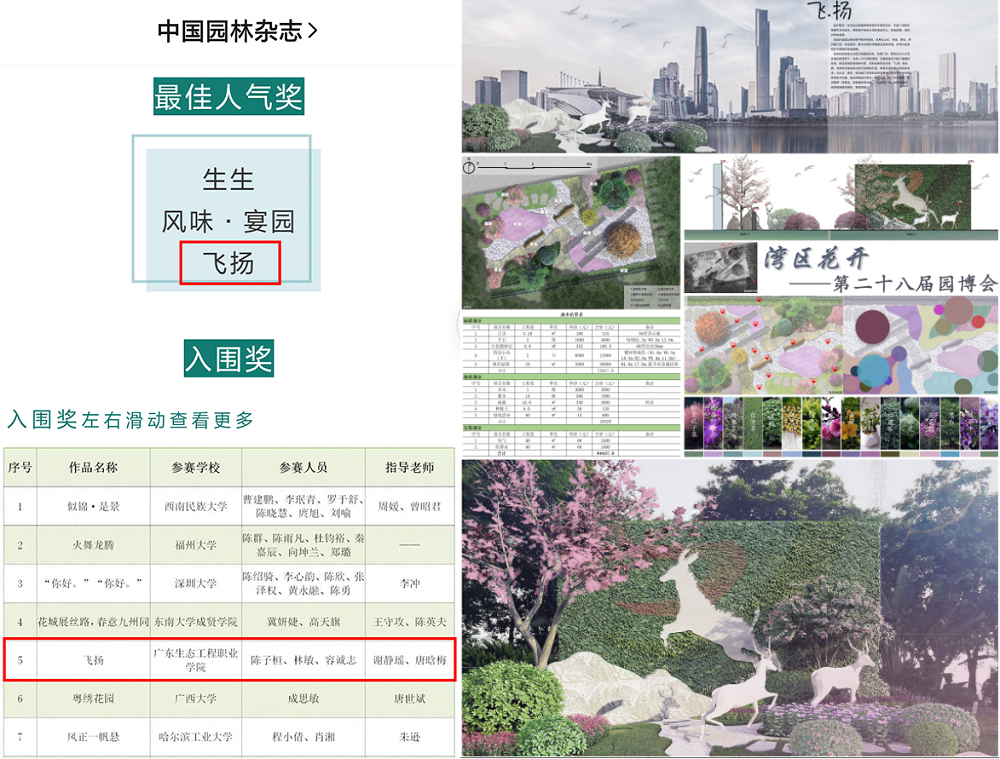
Task: Select the 哈尔滨工业大学 school cell
Action: tap(196, 737)
